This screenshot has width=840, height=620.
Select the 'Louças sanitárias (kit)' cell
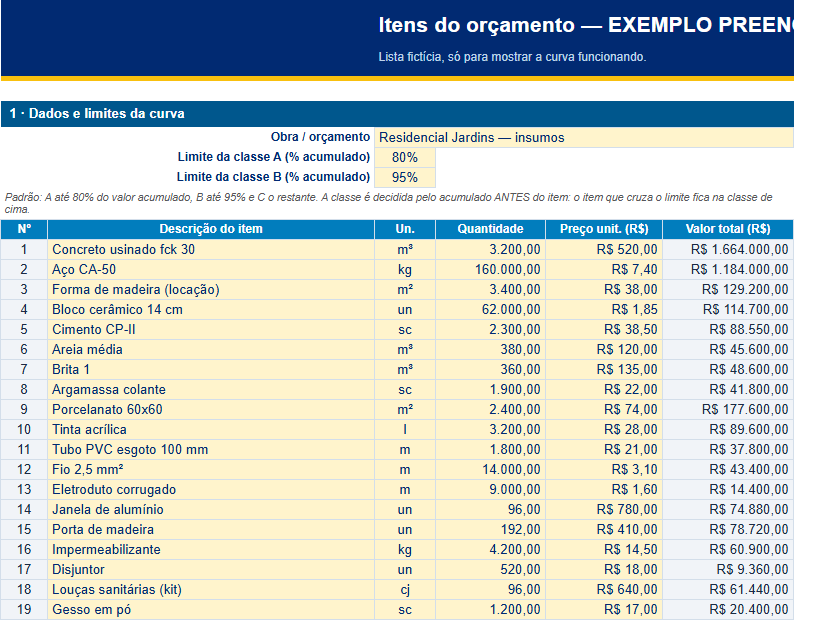(x=211, y=590)
